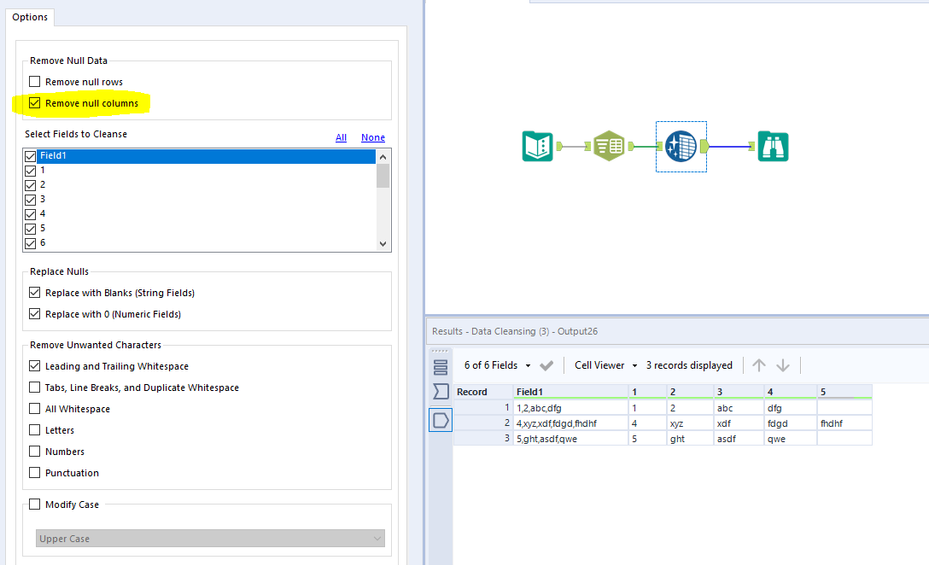929x565 pixels.
Task: Click the Field1 column header
Action: 571,392
